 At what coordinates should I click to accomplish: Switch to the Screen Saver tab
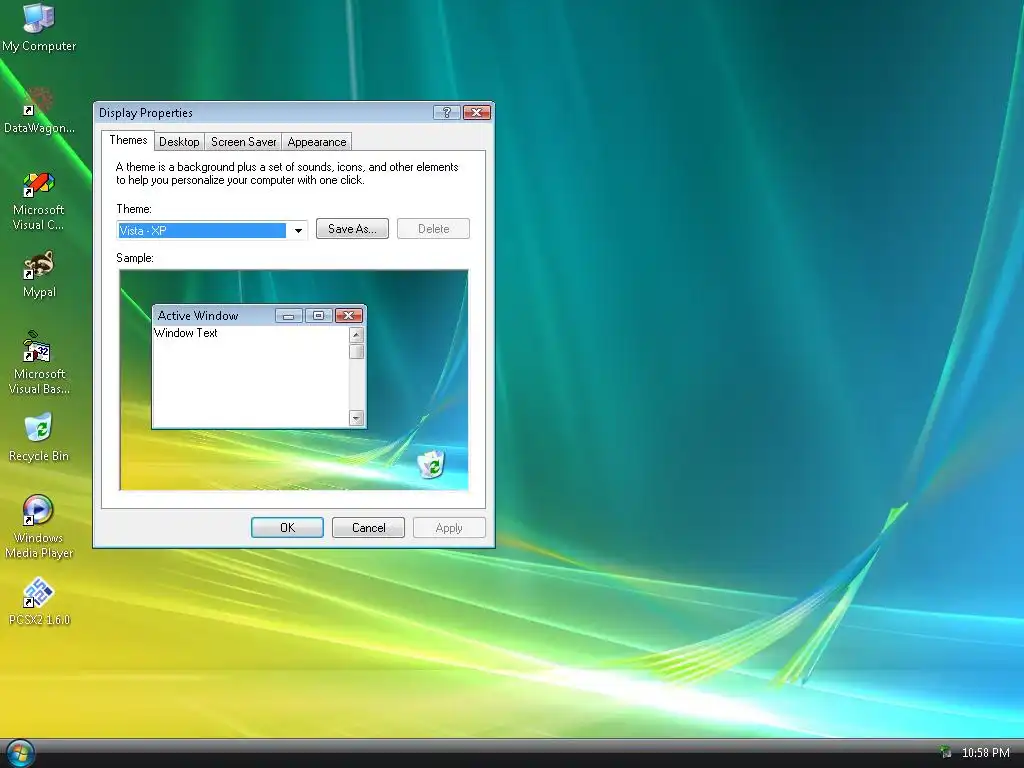[244, 142]
